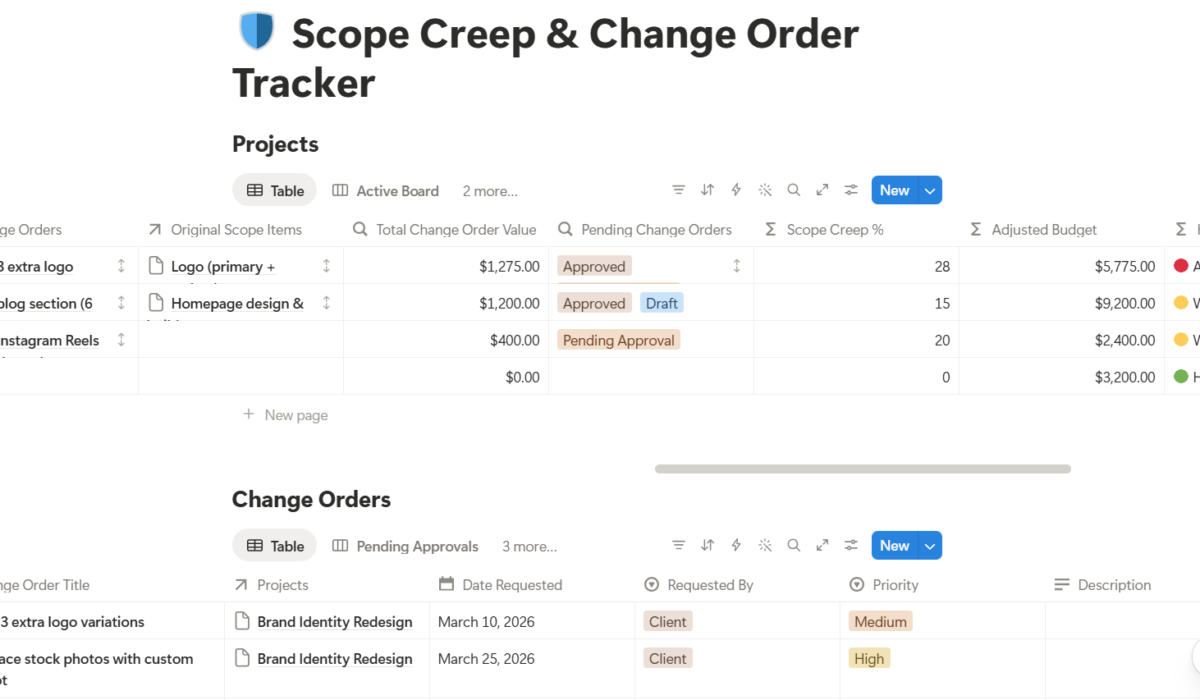Viewport: 1200px width, 700px height.
Task: Click the sort icon above the Projects table
Action: point(708,190)
